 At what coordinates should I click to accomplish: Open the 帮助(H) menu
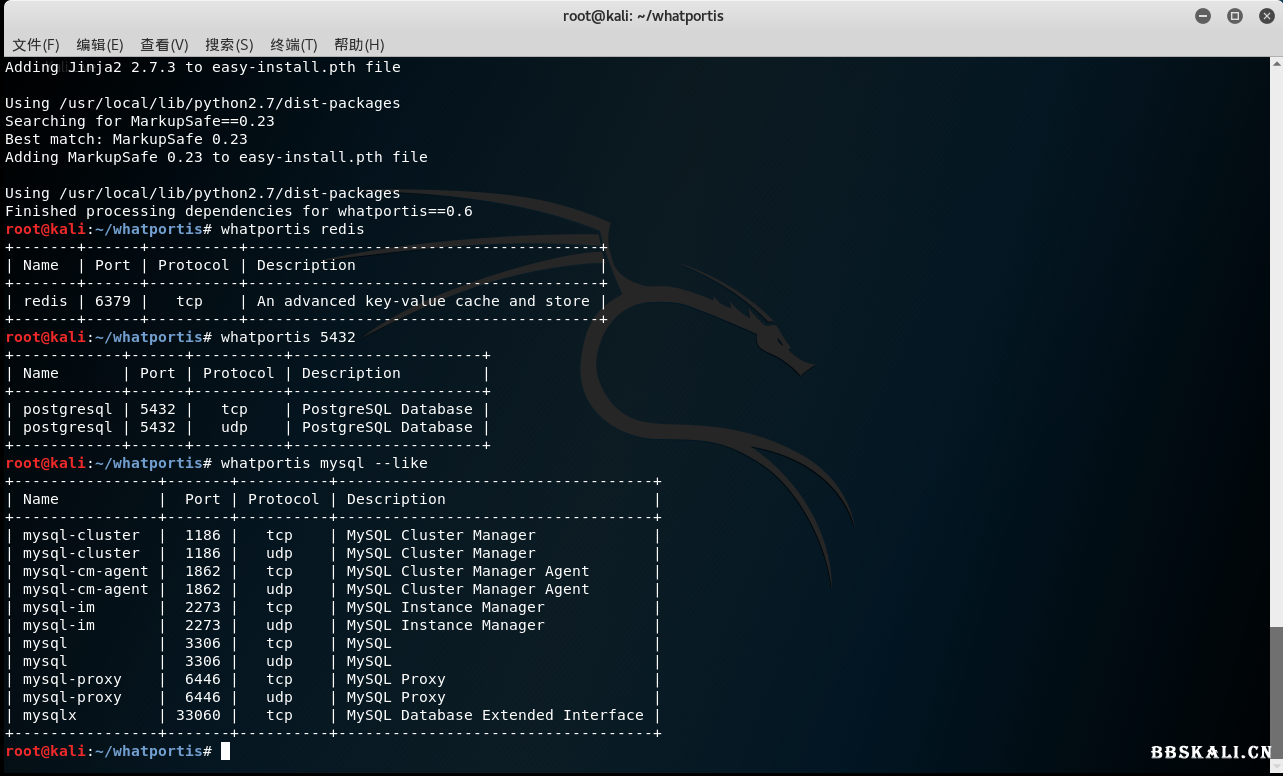[359, 45]
